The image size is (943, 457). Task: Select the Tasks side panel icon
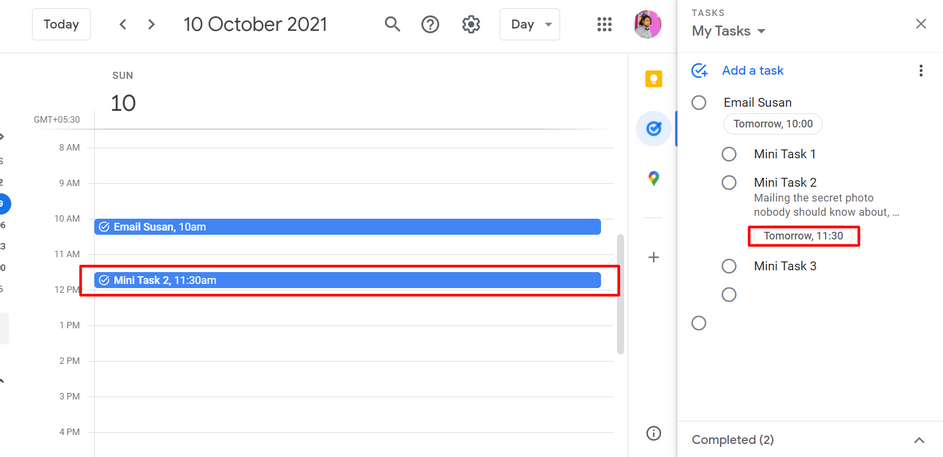click(654, 129)
